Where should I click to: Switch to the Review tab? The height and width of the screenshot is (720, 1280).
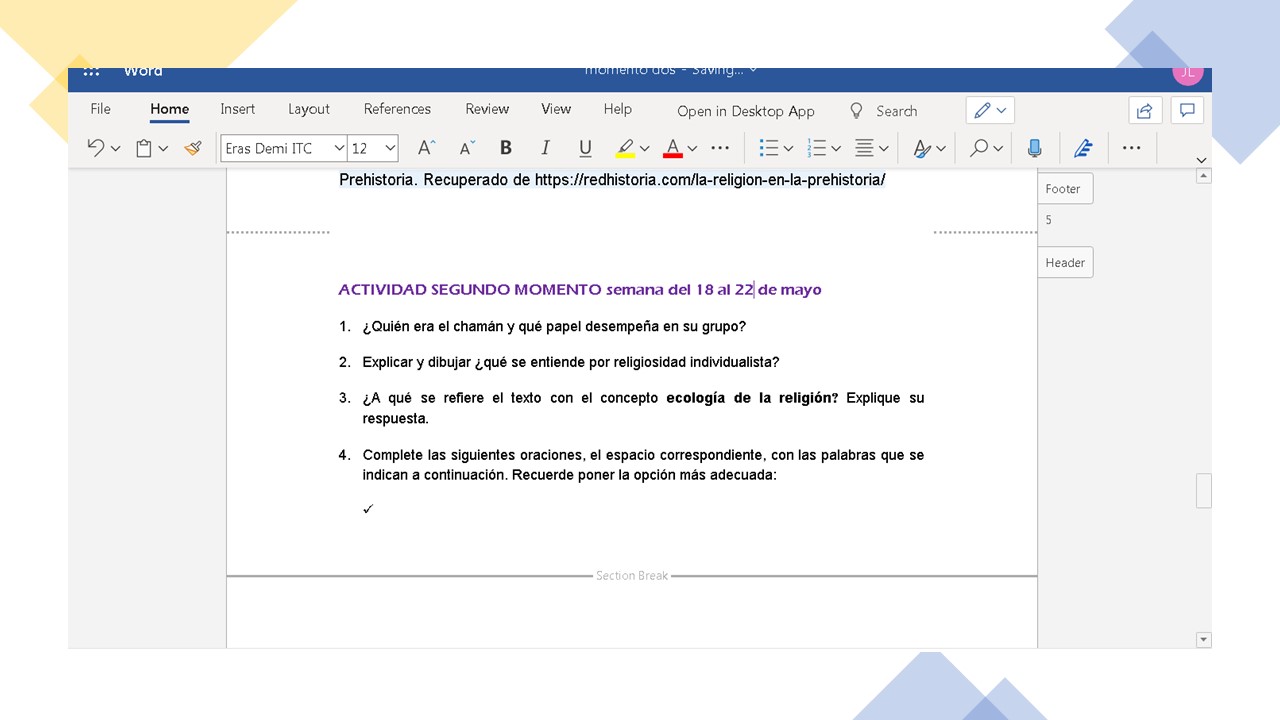(x=487, y=109)
